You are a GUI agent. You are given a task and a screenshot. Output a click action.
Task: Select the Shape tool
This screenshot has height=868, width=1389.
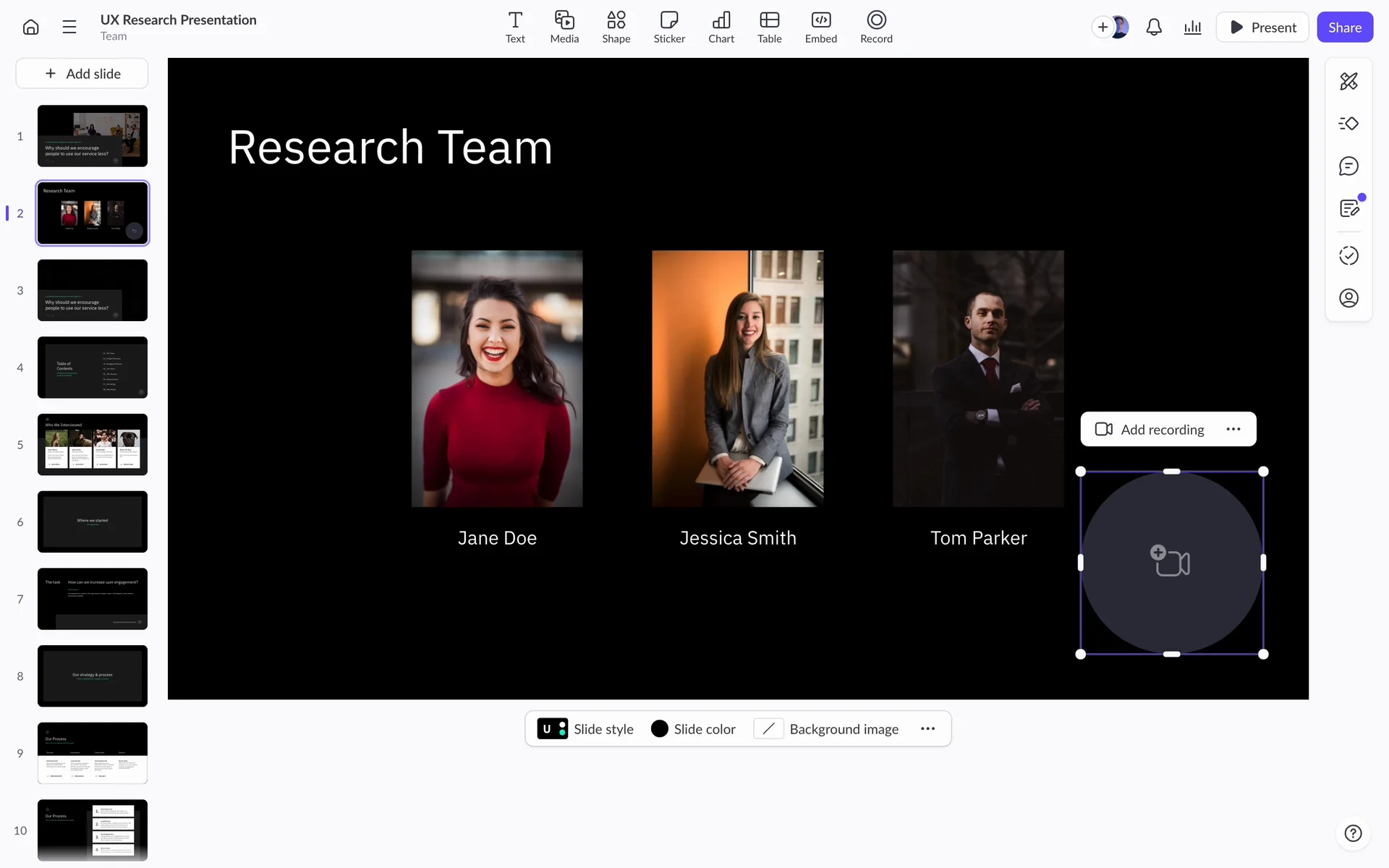pyautogui.click(x=616, y=27)
